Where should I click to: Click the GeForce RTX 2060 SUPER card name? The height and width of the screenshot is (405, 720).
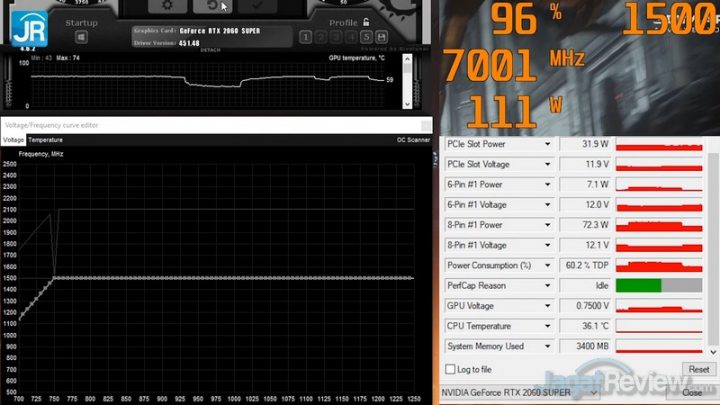[219, 31]
